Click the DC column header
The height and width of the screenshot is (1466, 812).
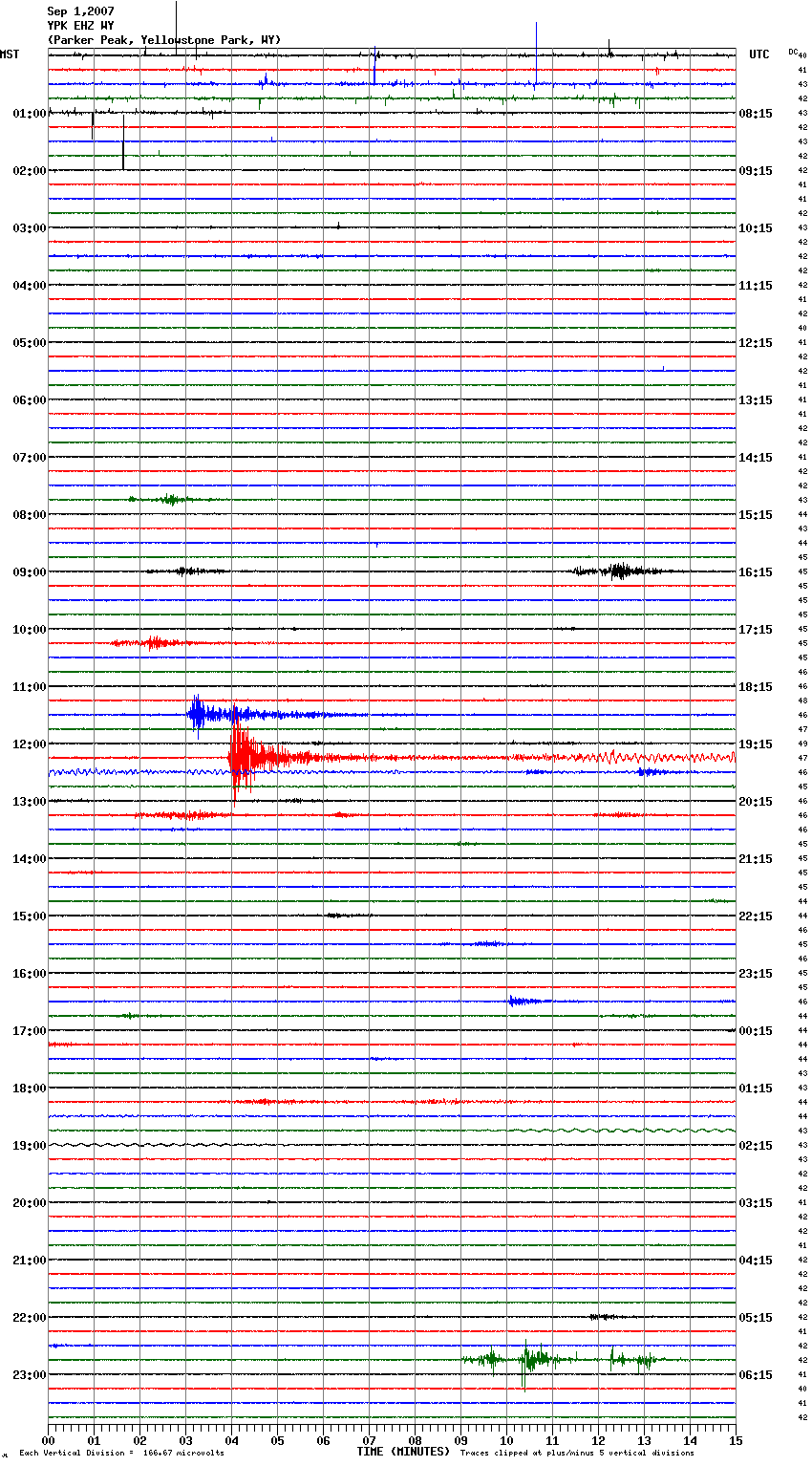(793, 52)
